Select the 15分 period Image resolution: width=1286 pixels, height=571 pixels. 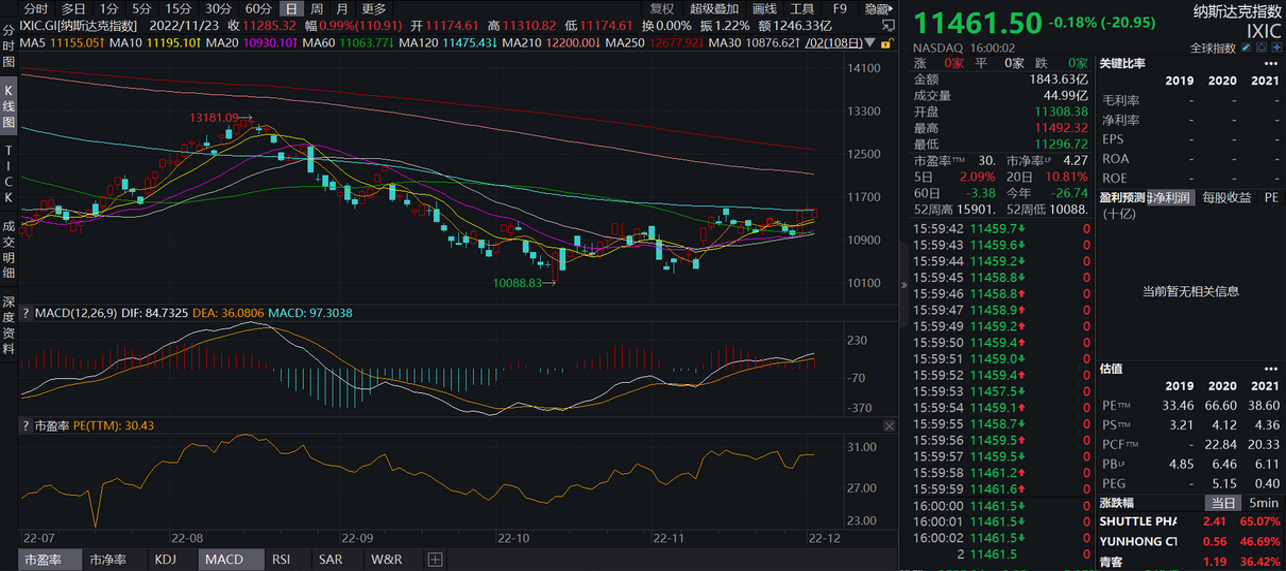pyautogui.click(x=179, y=9)
